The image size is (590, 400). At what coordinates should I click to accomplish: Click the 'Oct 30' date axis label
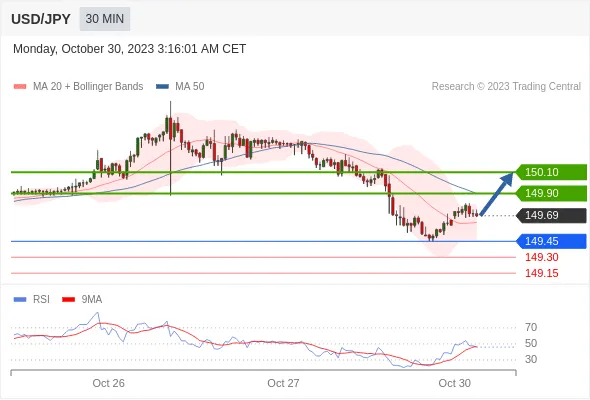pyautogui.click(x=455, y=383)
